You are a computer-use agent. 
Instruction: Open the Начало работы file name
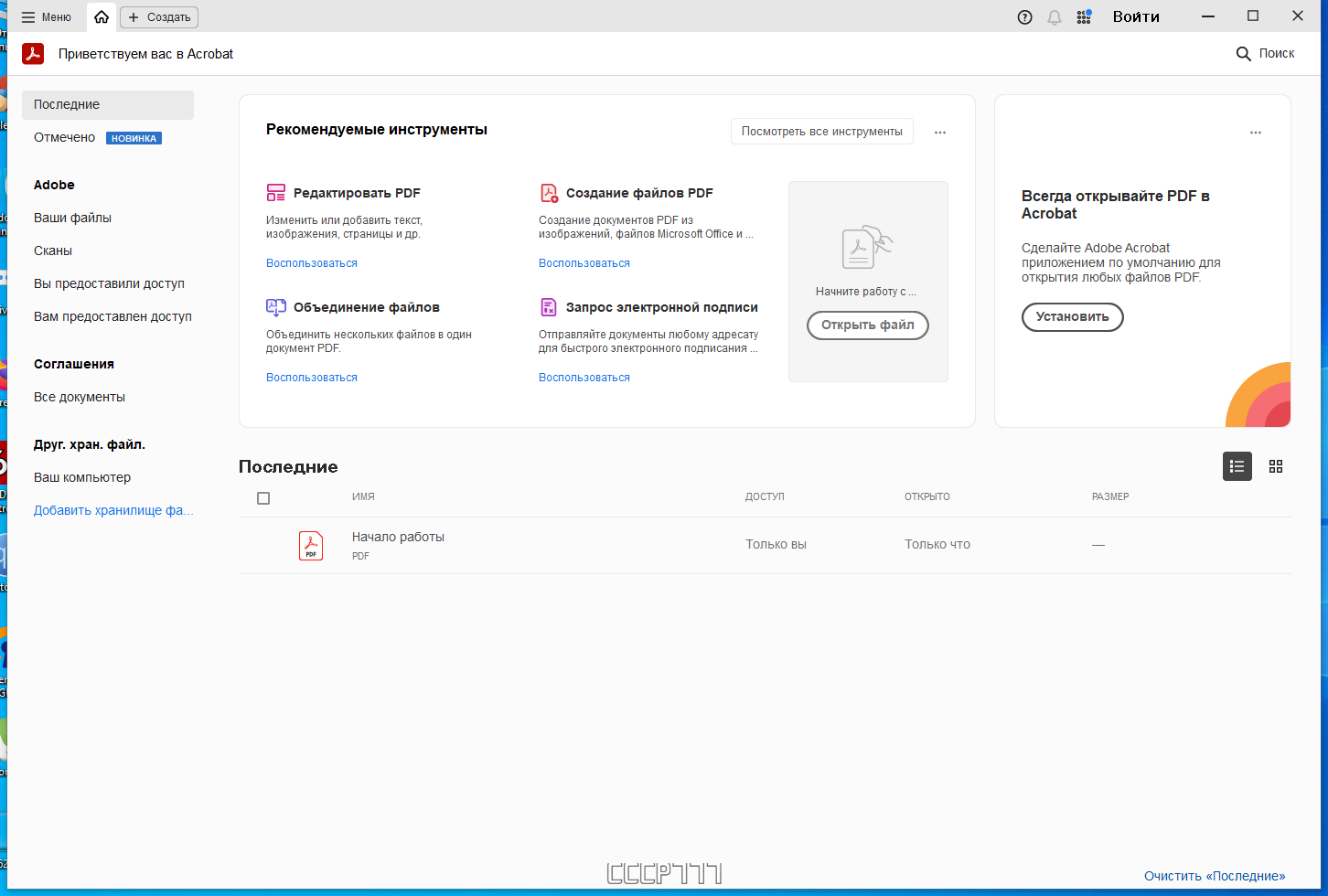click(398, 537)
